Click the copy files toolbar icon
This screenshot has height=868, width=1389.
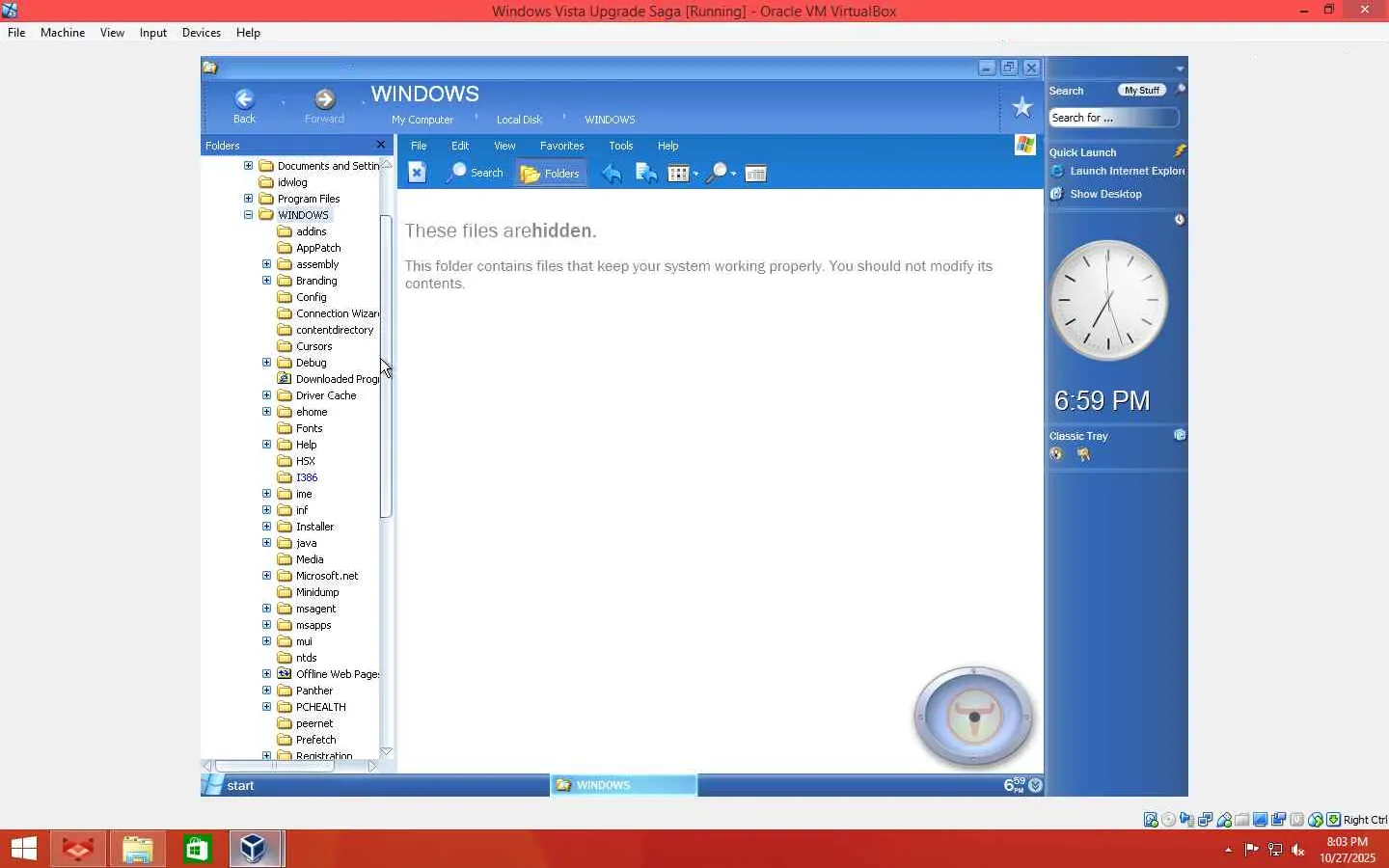[x=646, y=174]
